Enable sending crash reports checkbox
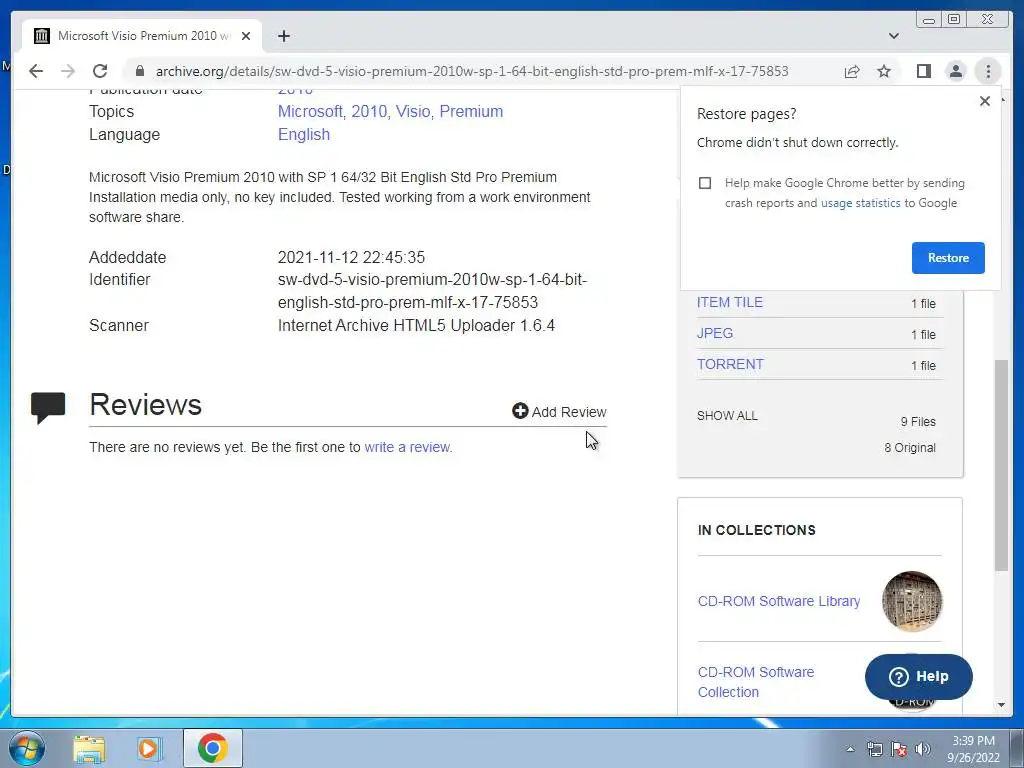The width and height of the screenshot is (1024, 768). point(705,183)
